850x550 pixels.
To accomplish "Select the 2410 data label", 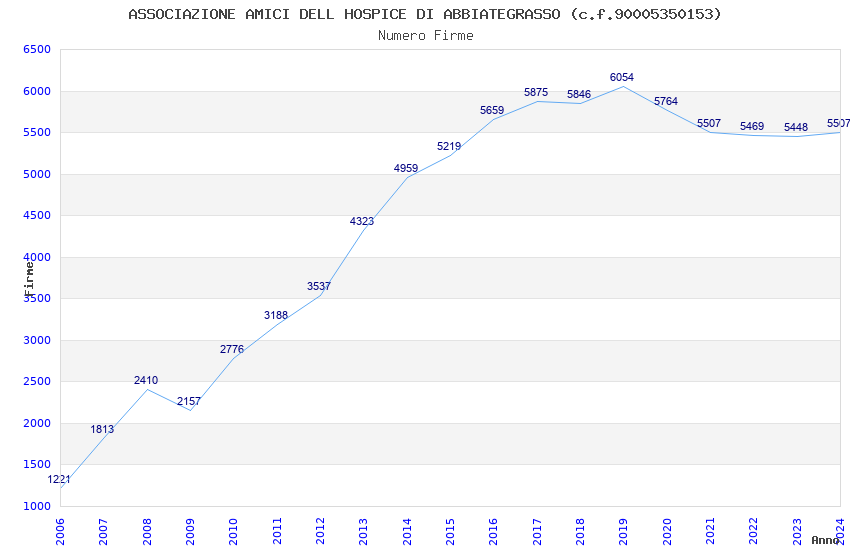I will (146, 380).
